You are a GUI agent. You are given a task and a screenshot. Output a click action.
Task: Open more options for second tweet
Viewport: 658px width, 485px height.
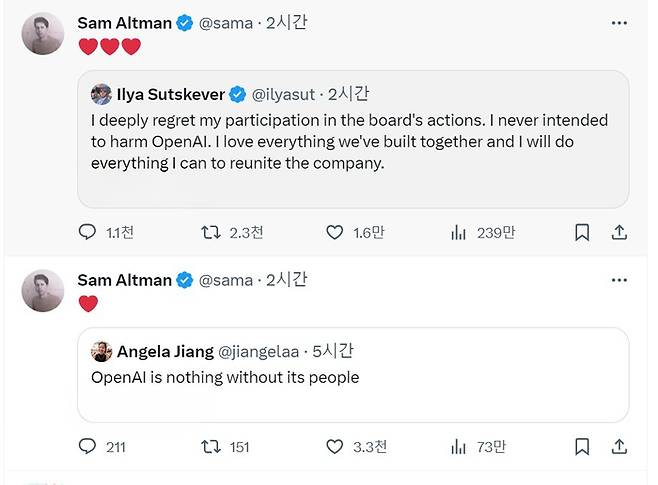point(619,281)
